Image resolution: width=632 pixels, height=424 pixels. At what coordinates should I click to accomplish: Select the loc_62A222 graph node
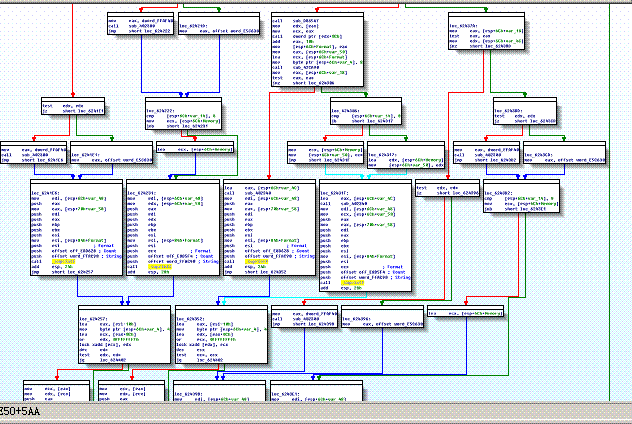tap(183, 114)
